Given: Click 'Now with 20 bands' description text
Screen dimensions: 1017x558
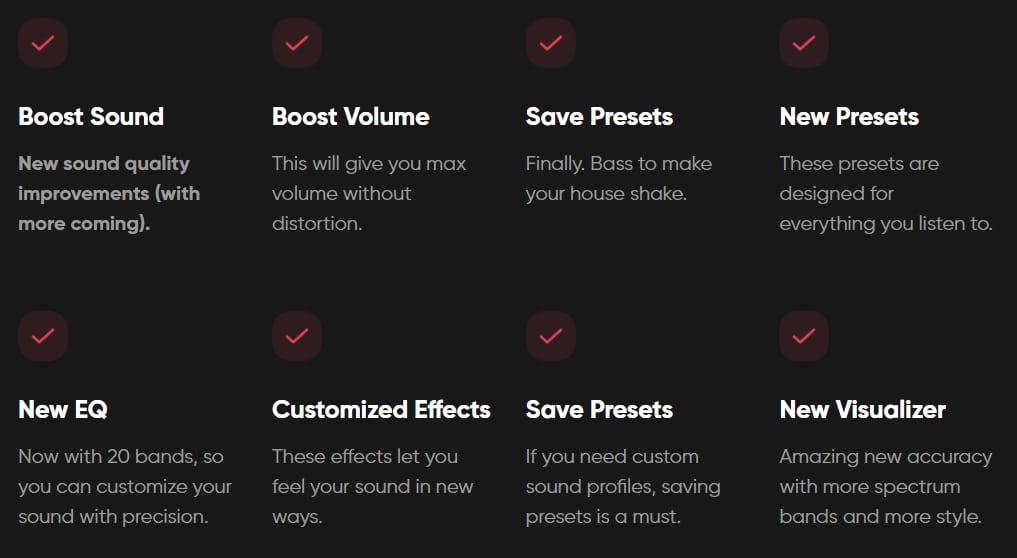Looking at the screenshot, I should coord(125,487).
